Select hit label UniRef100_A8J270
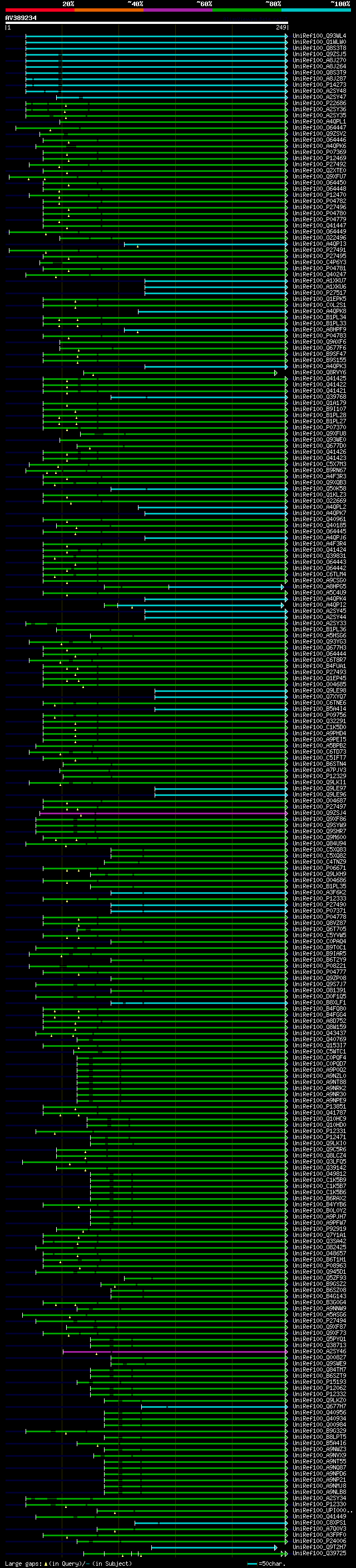The image size is (356, 1568). click(319, 60)
